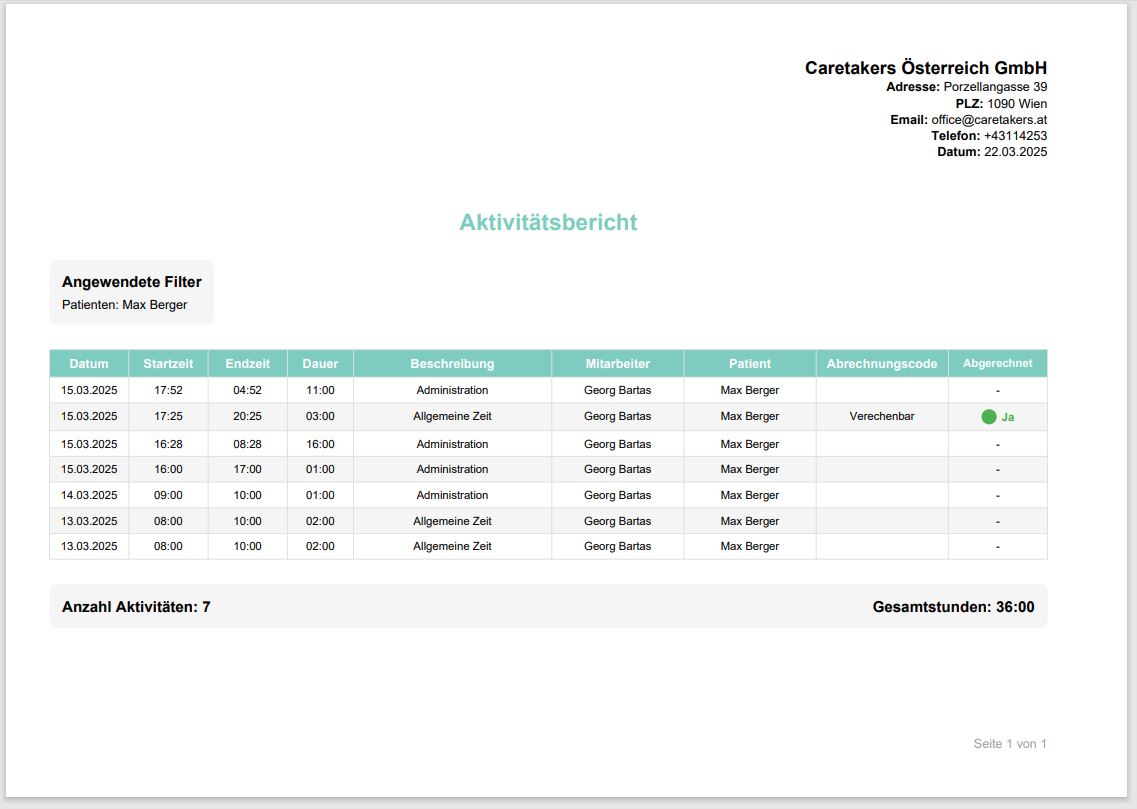Click the green status dot beside "Ja"

tap(989, 417)
